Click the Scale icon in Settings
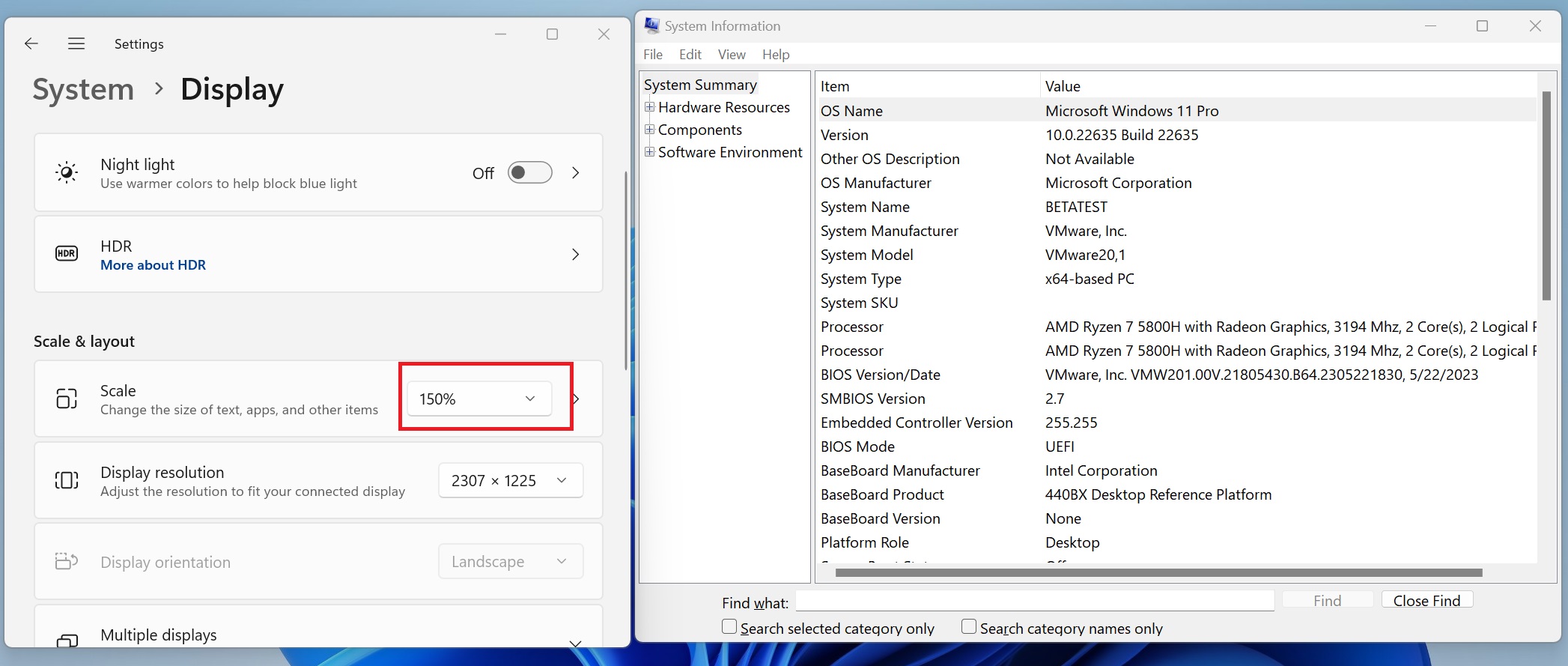Screen dimensions: 1568x666 67,399
